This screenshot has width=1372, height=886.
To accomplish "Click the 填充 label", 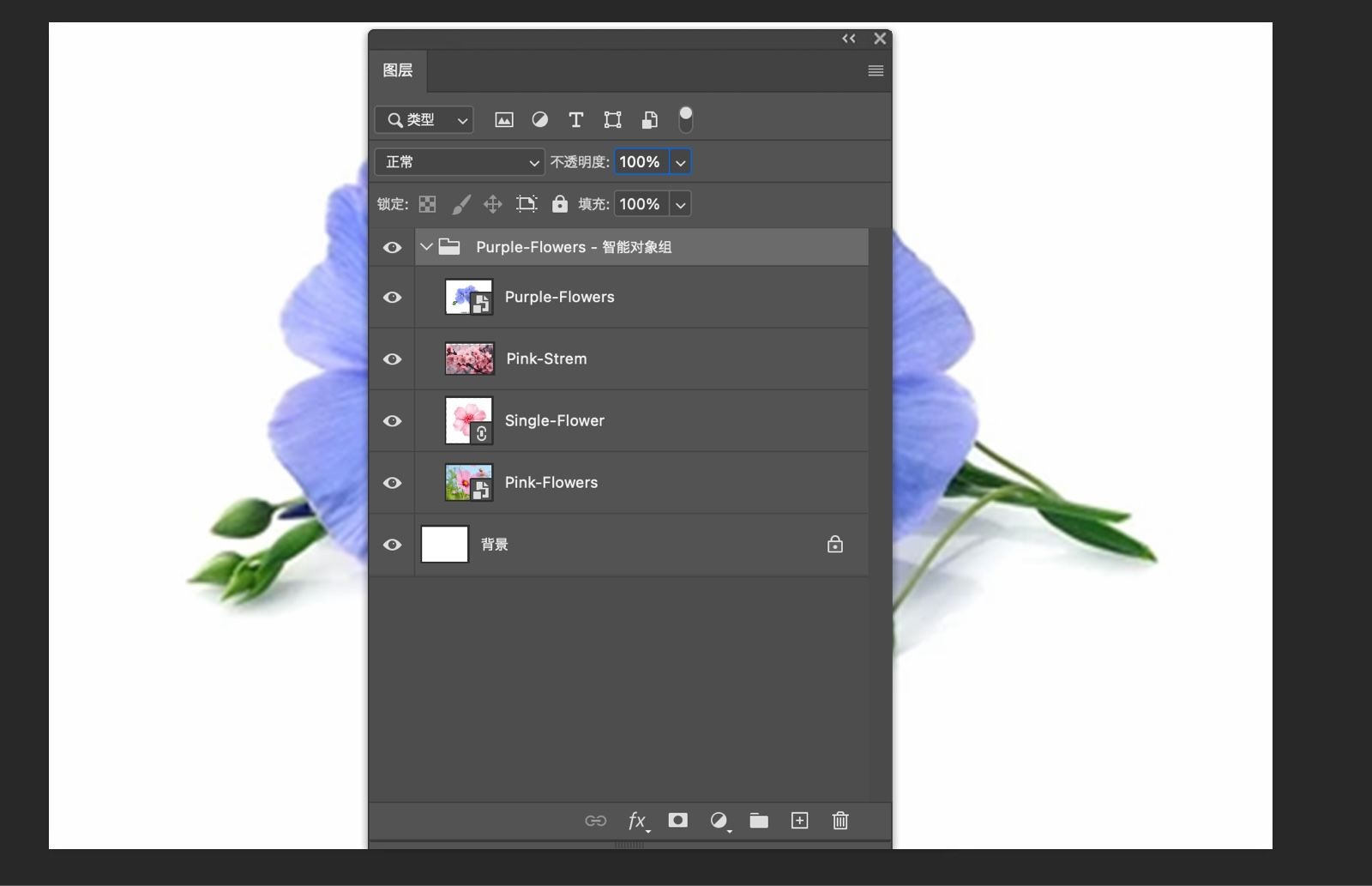I will (x=593, y=204).
